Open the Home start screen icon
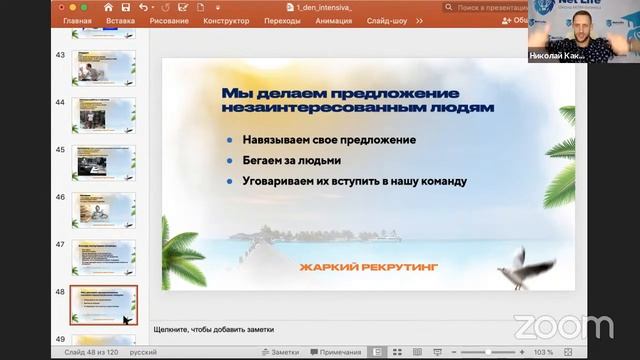 108,7
